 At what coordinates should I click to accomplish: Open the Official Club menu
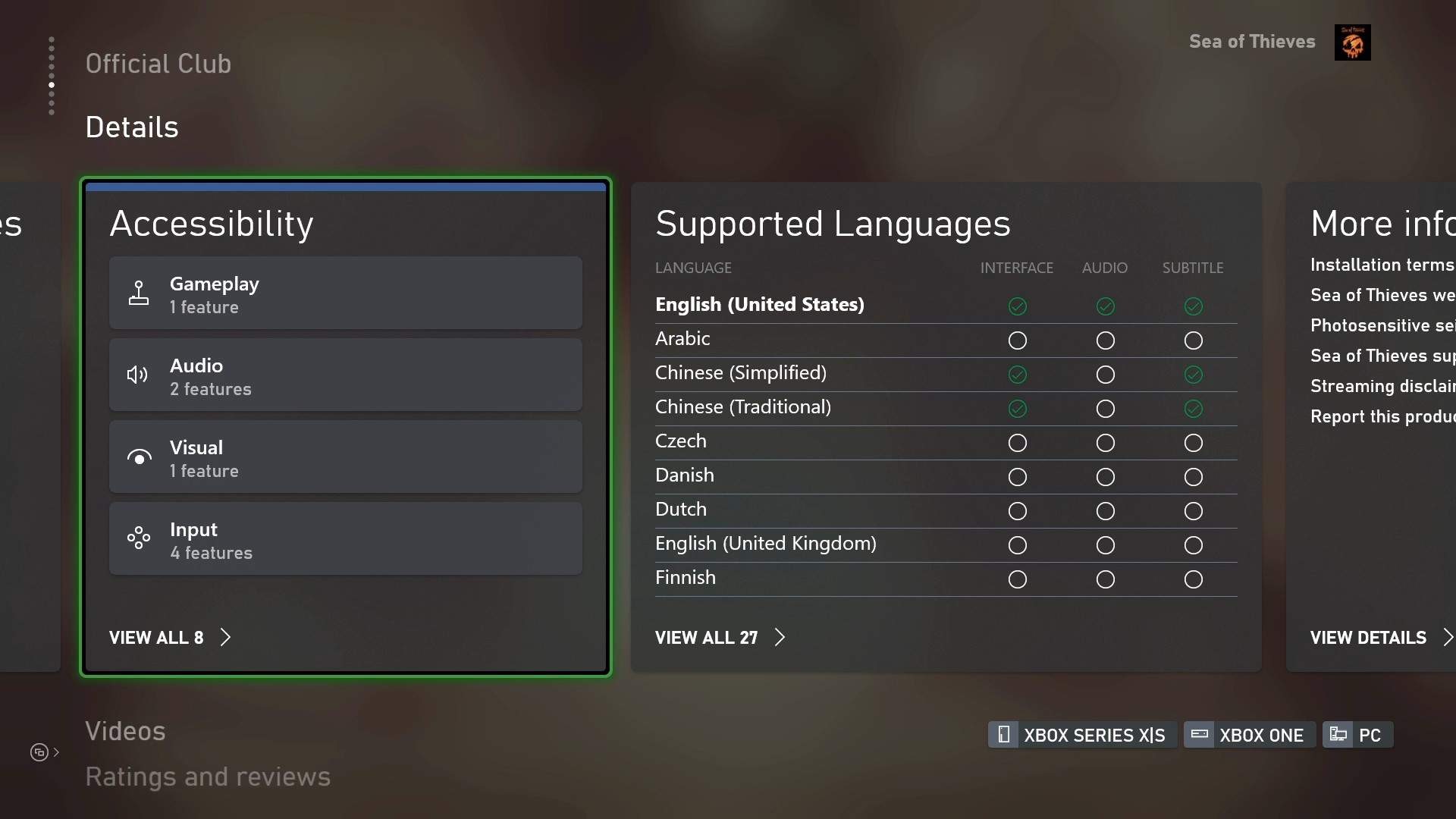[x=158, y=63]
